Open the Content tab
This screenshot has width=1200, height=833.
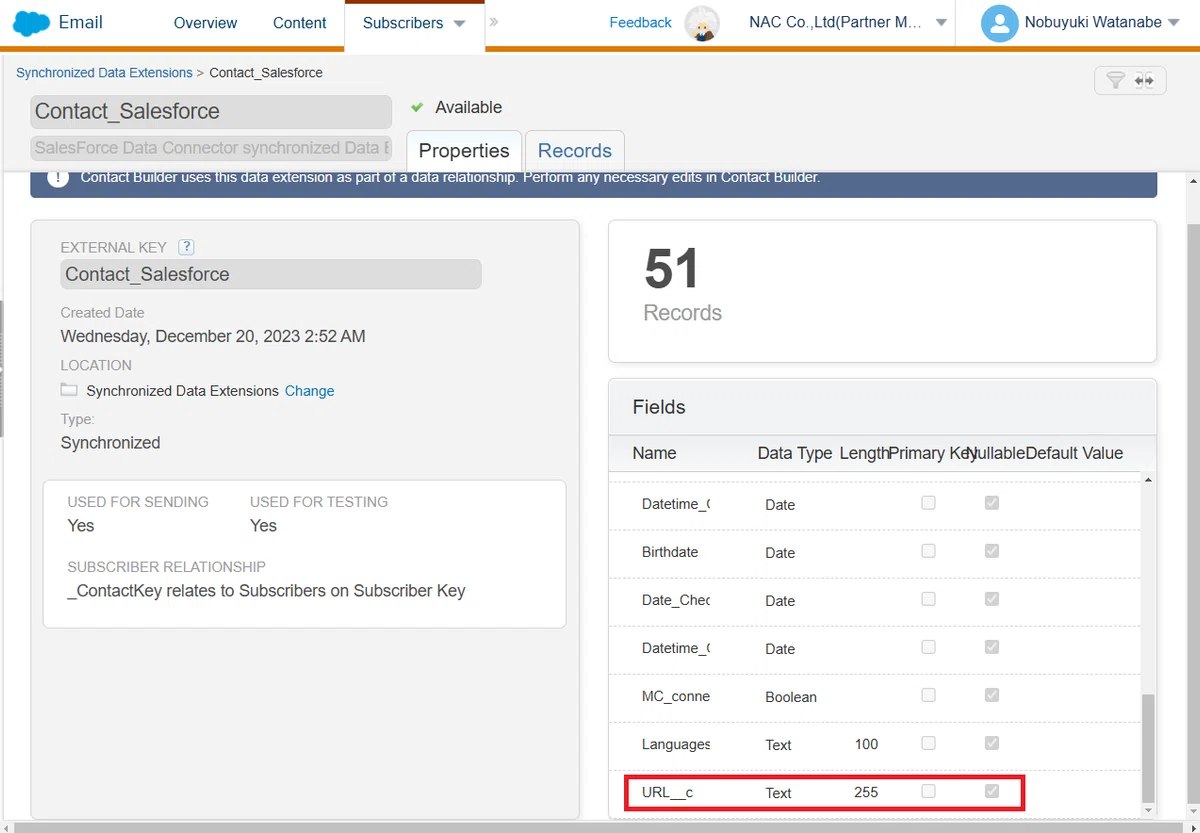pyautogui.click(x=300, y=23)
